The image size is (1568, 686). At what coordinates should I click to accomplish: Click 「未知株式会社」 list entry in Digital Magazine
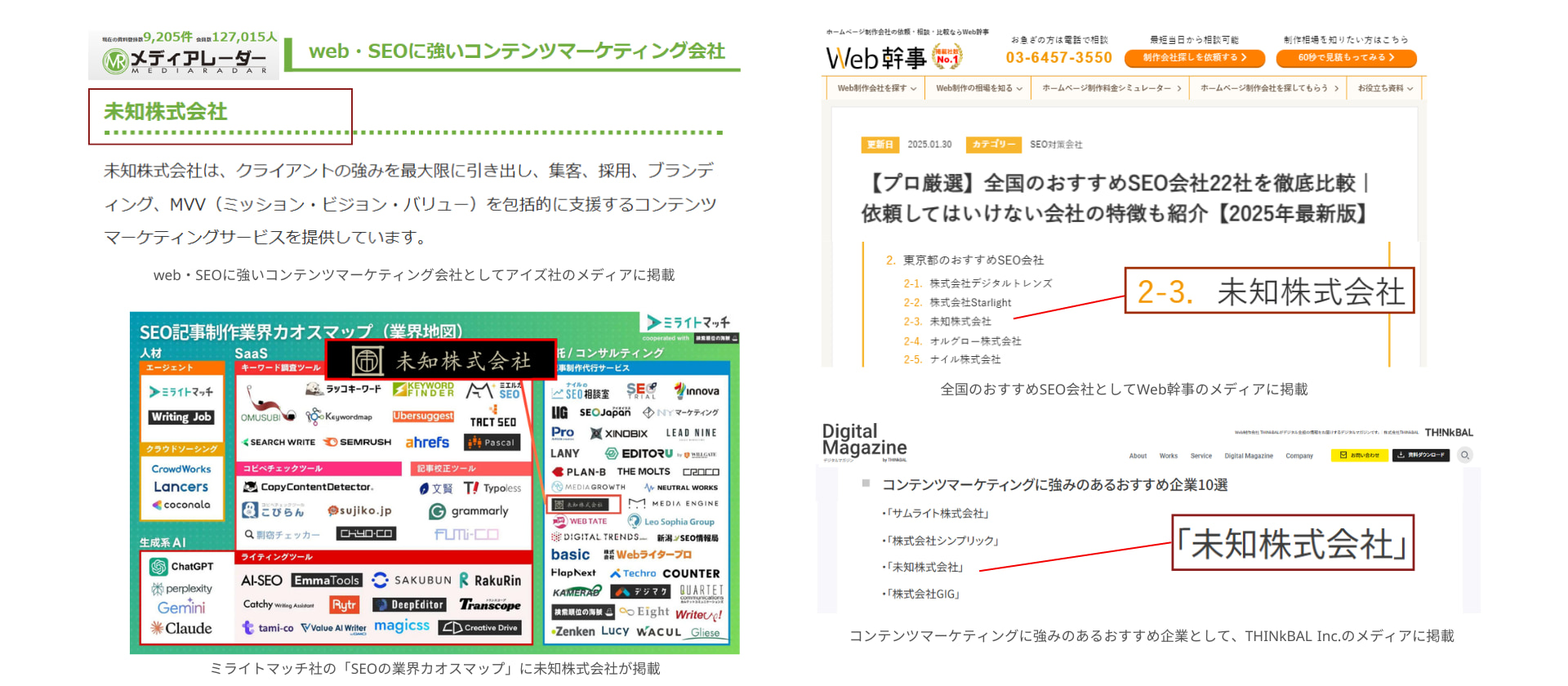(926, 567)
